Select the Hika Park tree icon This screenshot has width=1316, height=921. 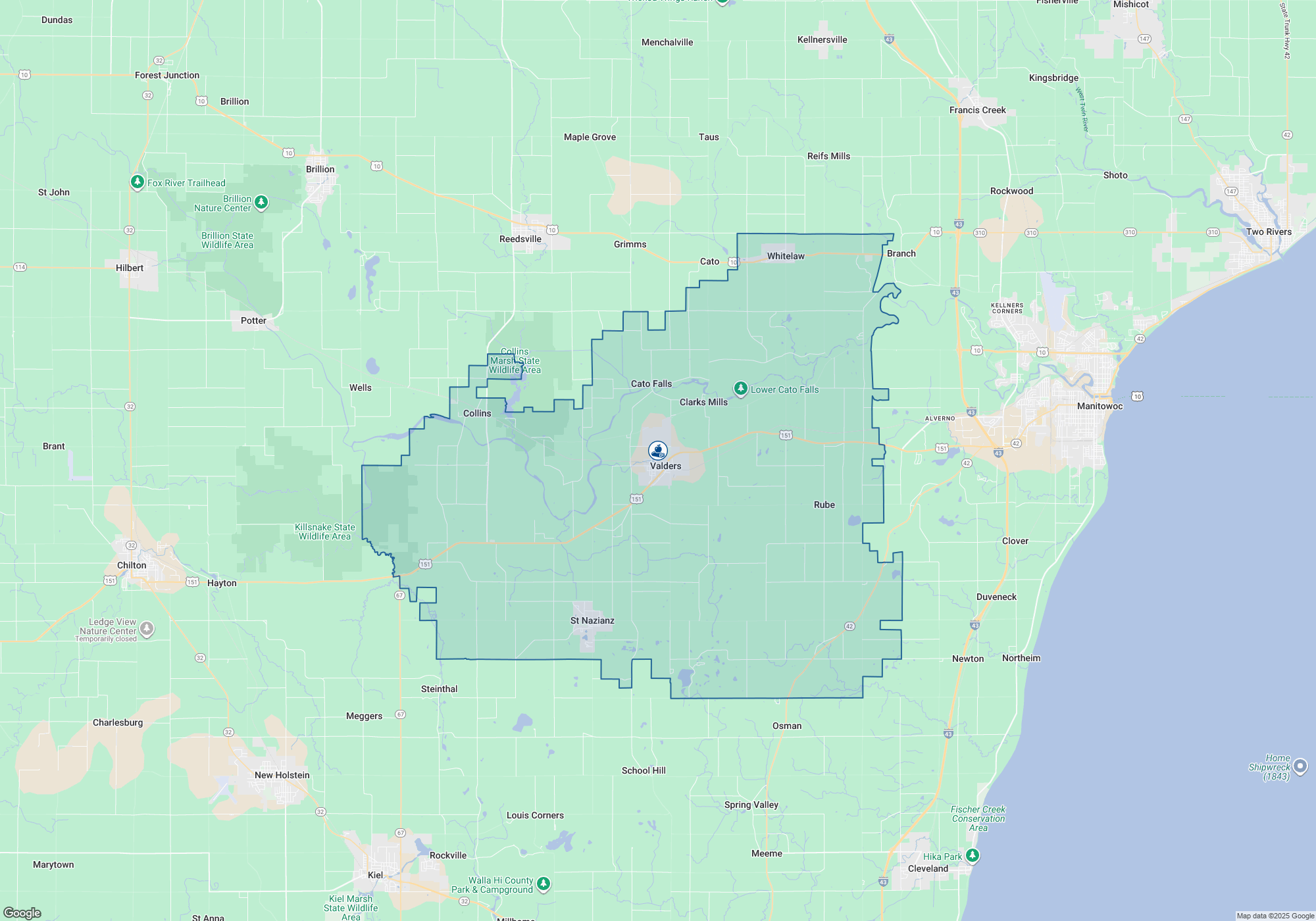point(972,856)
